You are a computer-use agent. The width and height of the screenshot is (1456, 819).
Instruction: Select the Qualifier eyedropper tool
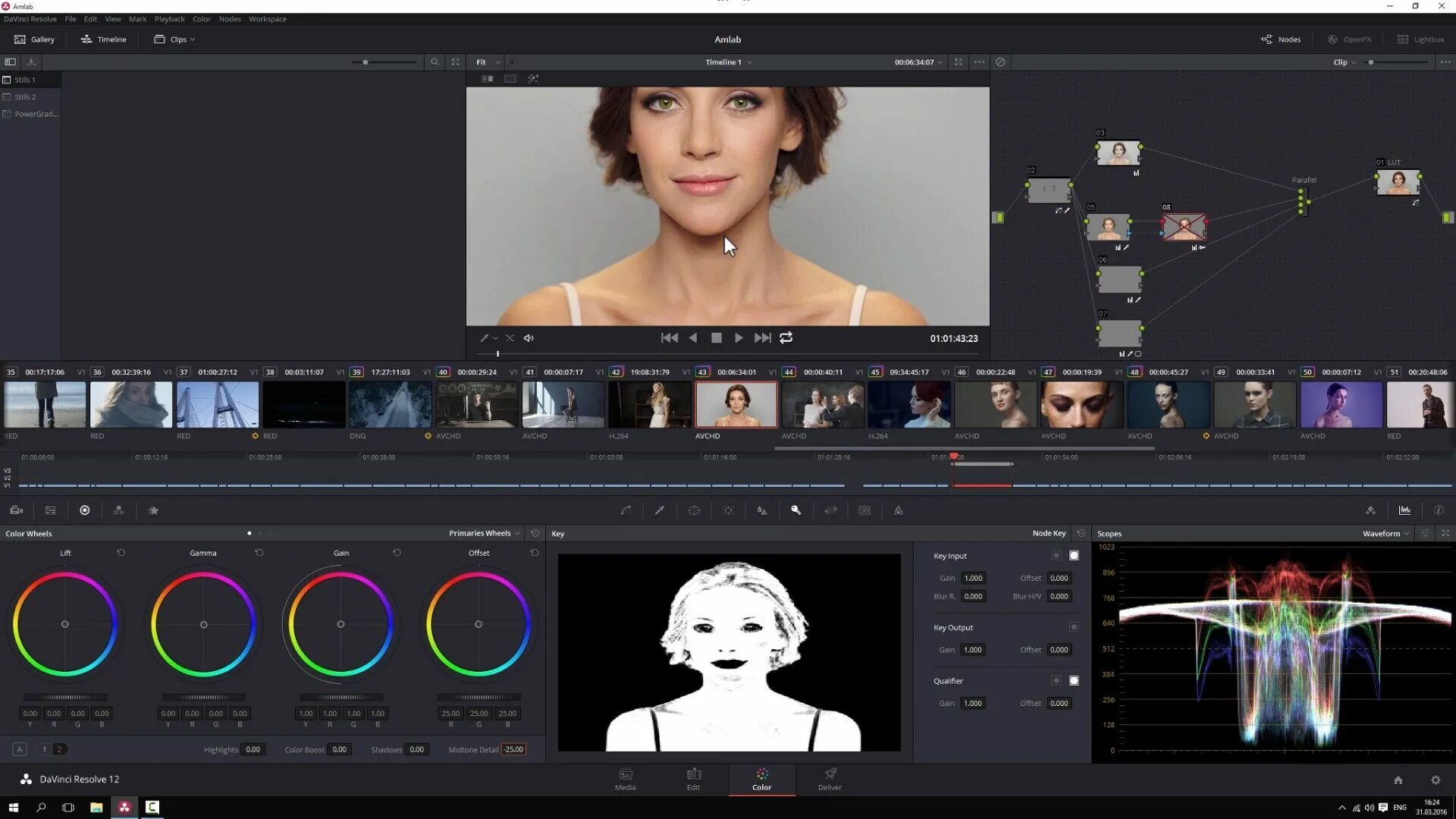click(x=659, y=510)
